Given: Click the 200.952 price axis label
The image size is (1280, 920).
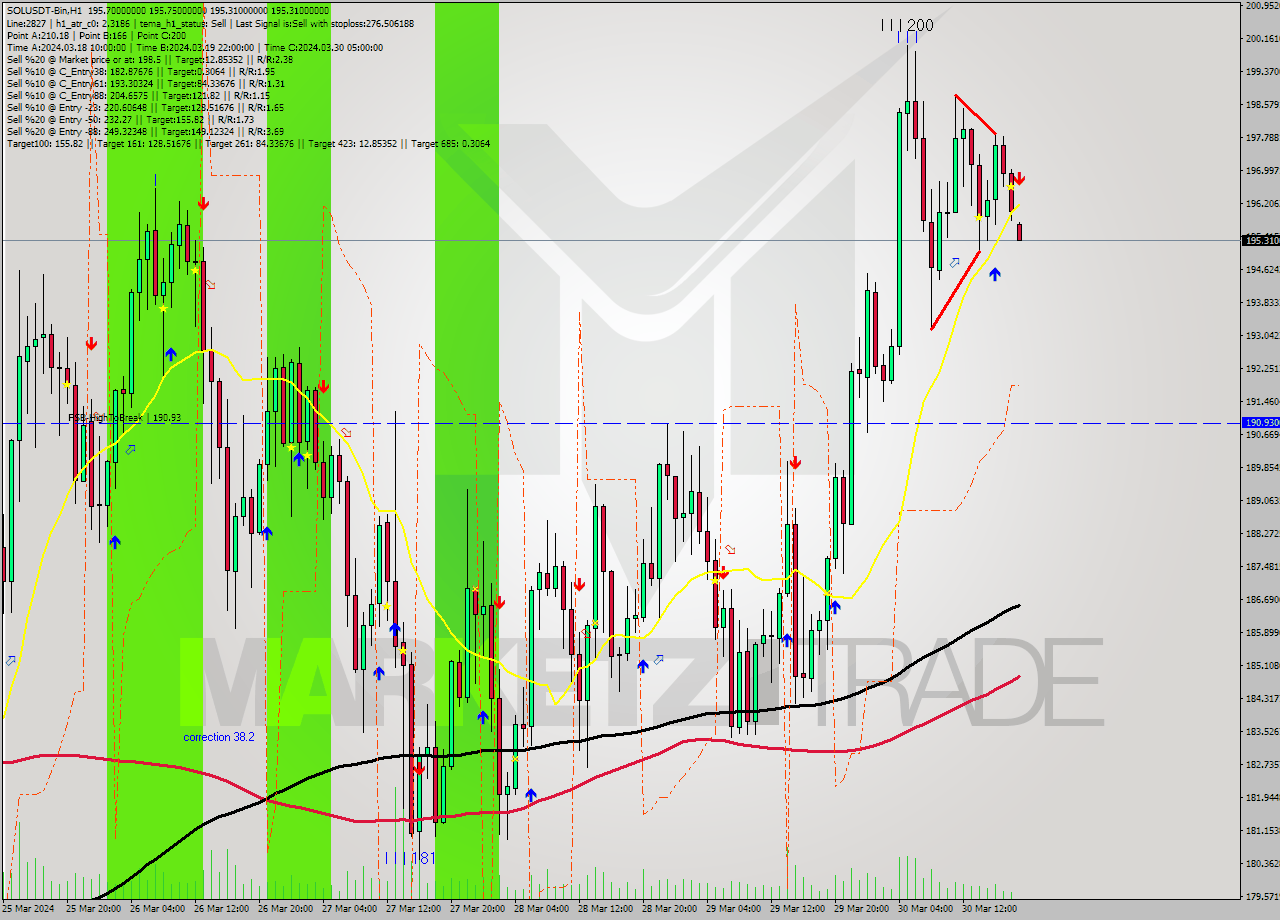Looking at the screenshot, I should 1261,5.
